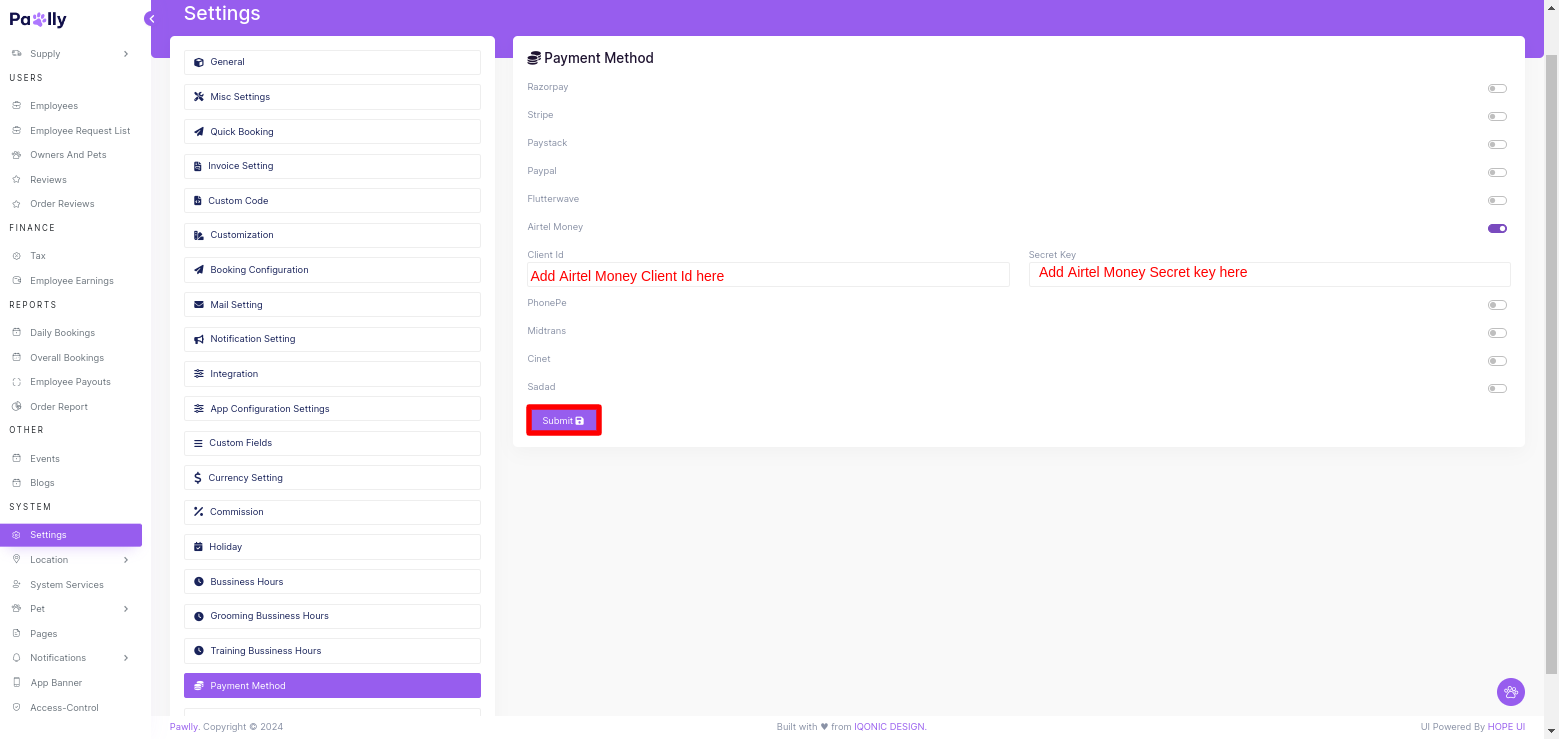Select the Custom Fields tab
The height and width of the screenshot is (739, 1559).
[332, 443]
